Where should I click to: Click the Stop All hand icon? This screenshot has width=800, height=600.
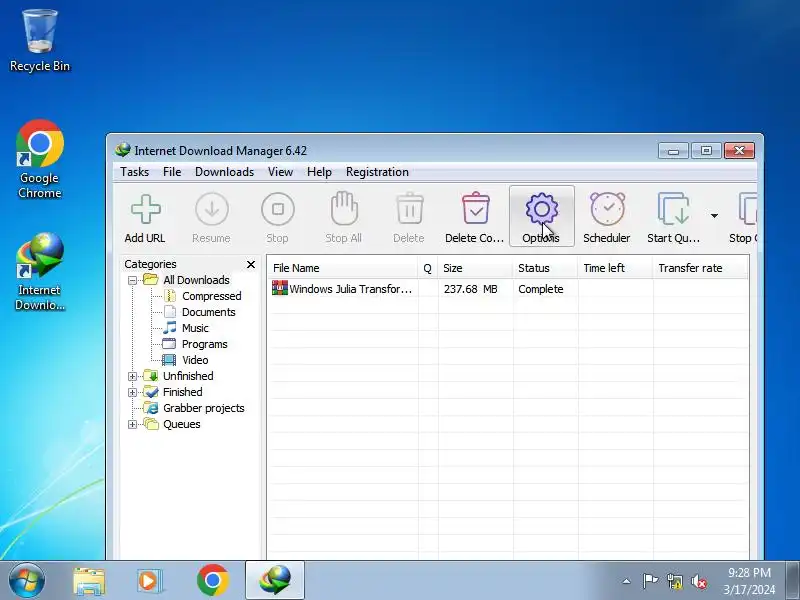(x=344, y=208)
